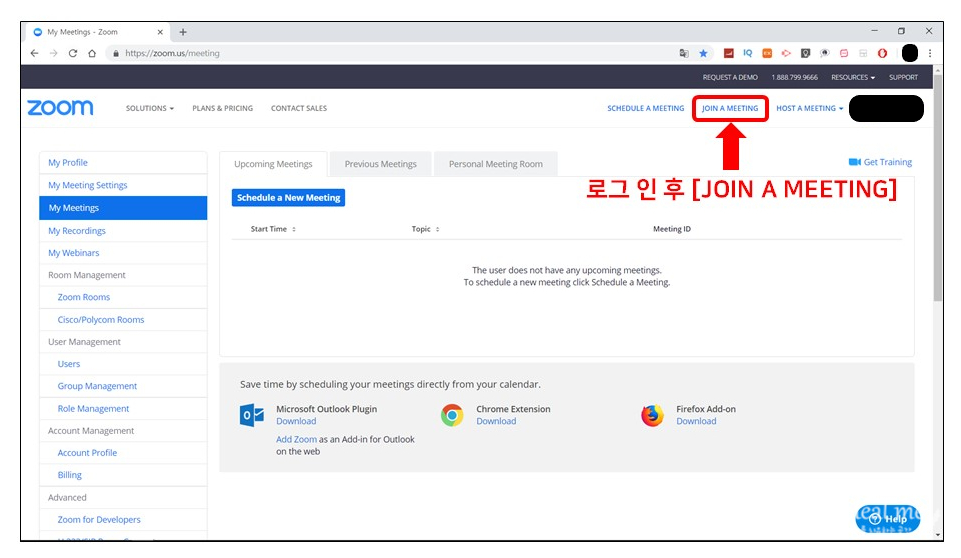
Task: Open Billing
Action: [69, 475]
